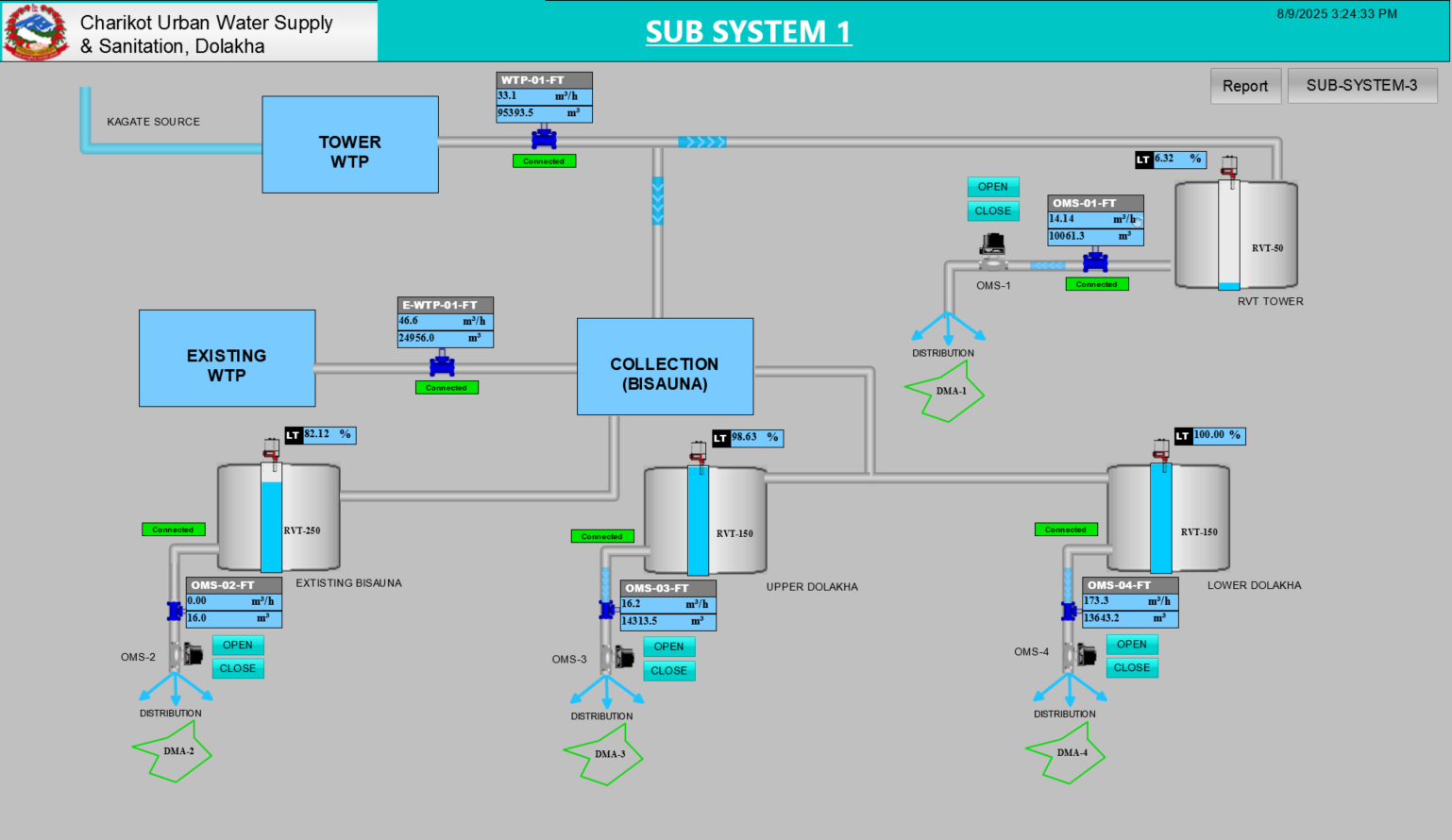1452x840 pixels.
Task: Click the LT level indicator showing 6.32%
Action: click(x=1169, y=160)
